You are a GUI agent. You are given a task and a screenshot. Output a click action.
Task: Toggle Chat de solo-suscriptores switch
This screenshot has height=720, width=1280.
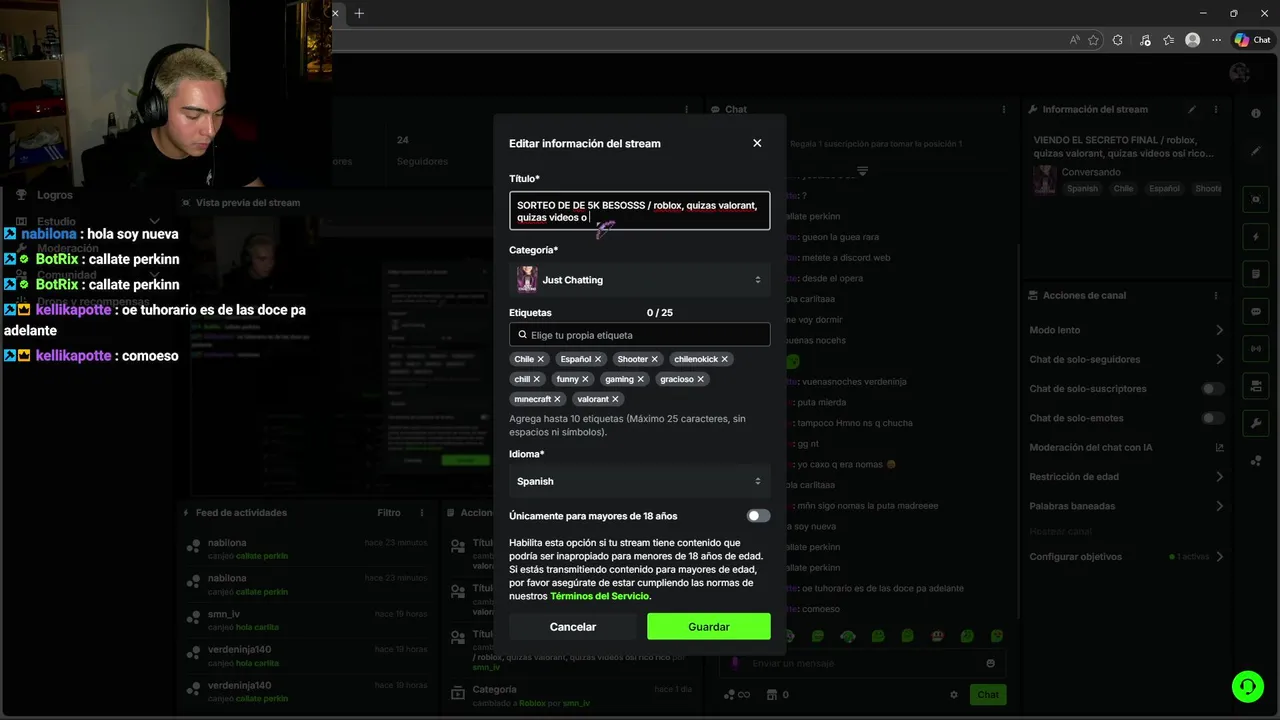(x=1212, y=389)
